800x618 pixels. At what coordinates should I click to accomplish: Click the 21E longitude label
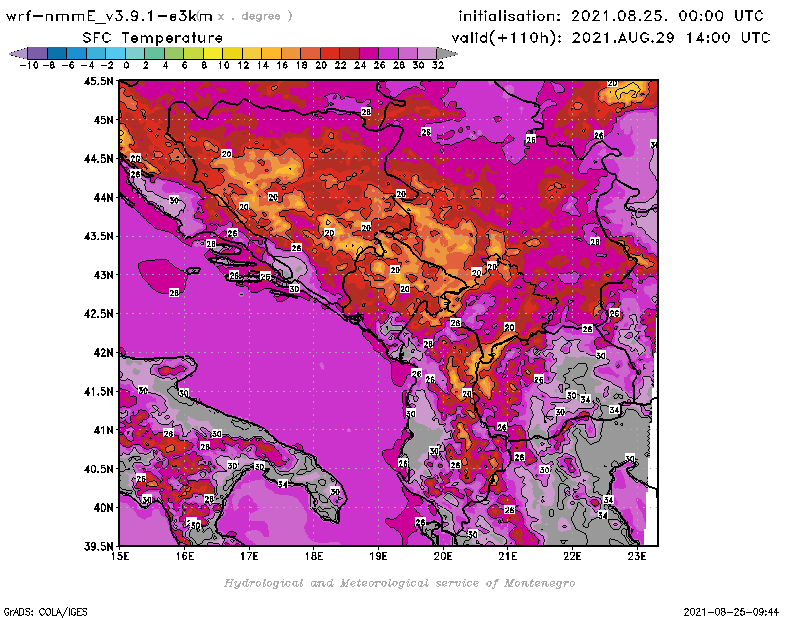[x=507, y=556]
